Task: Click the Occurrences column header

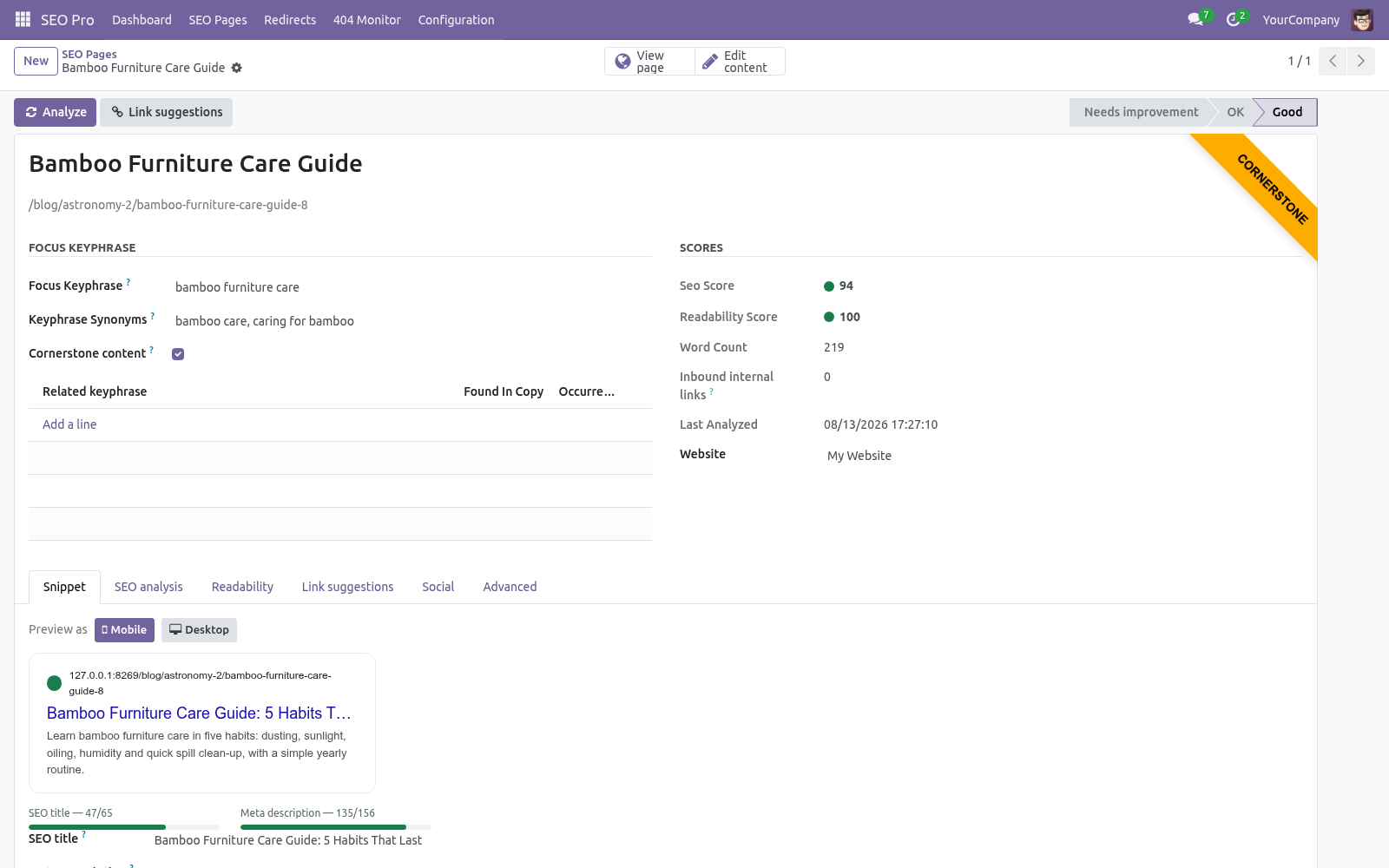Action: [586, 391]
